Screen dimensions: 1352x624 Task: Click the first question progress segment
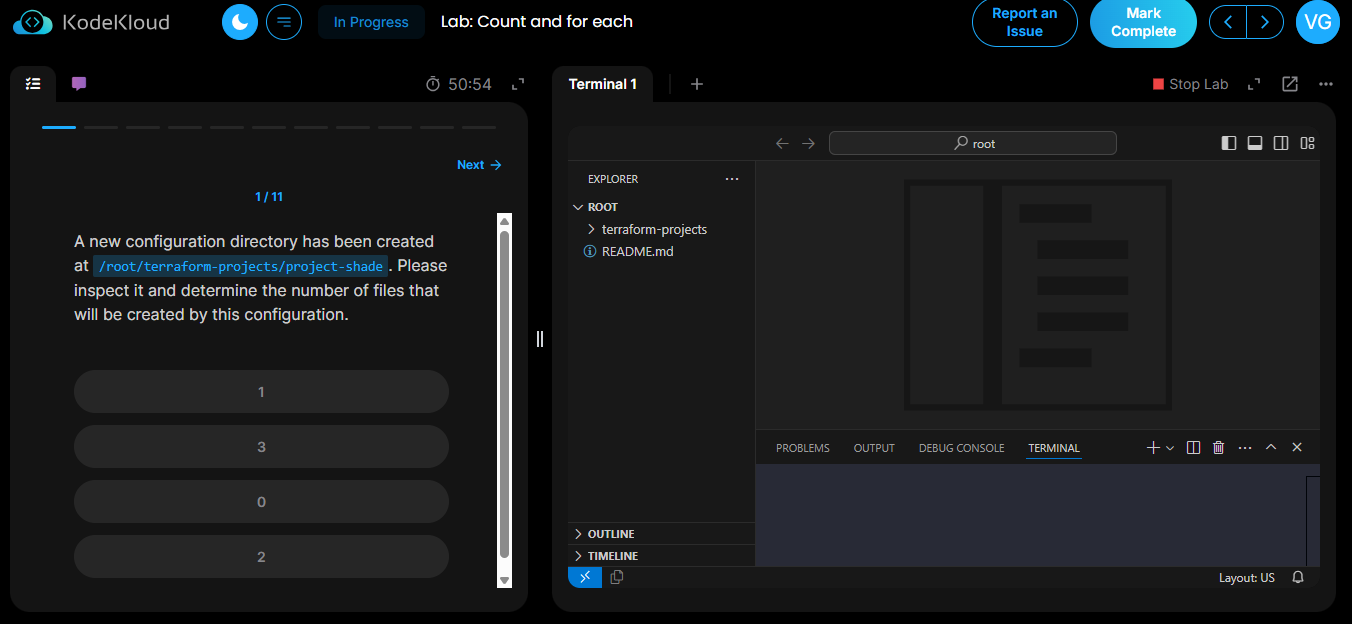click(x=59, y=127)
